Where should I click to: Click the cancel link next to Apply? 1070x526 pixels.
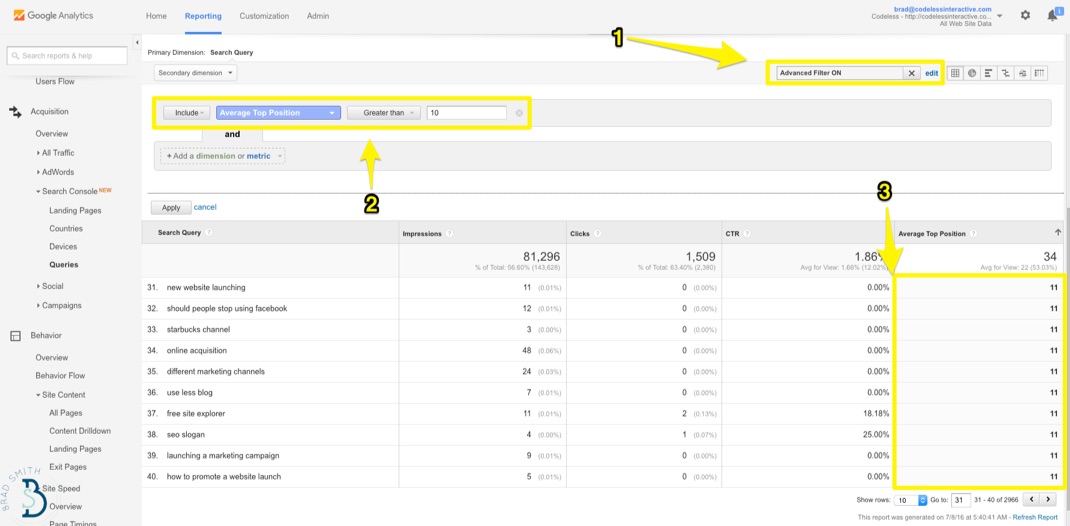tap(205, 207)
